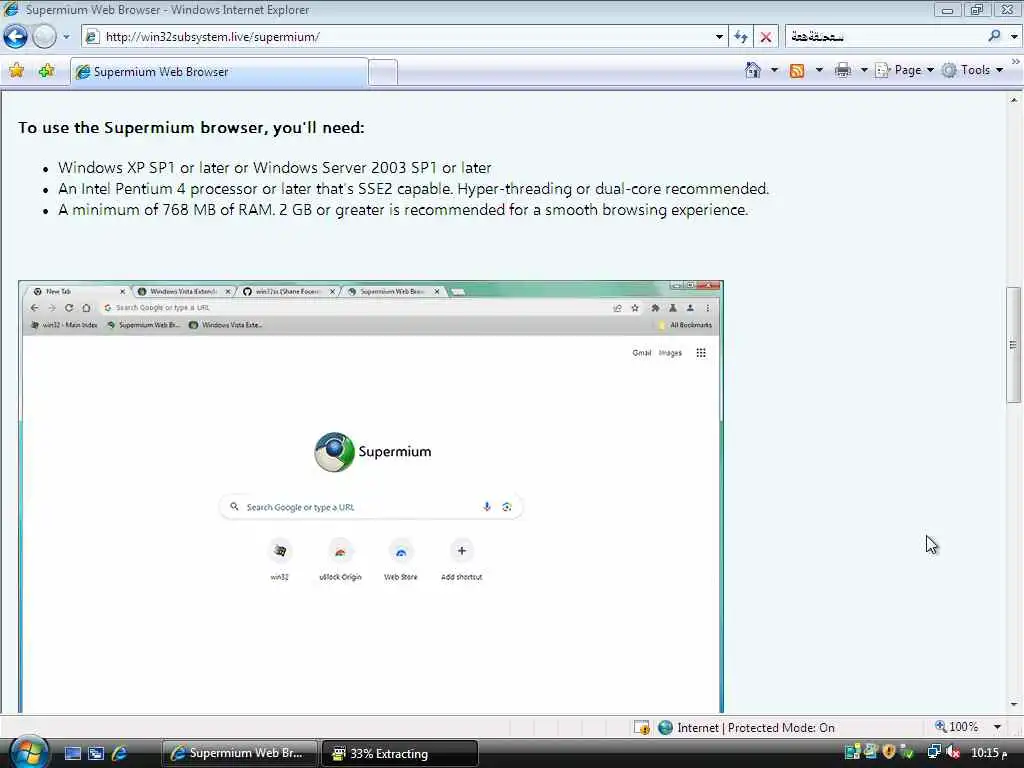1024x768 pixels.
Task: Click Show Desktop quick launch icon
Action: point(72,753)
